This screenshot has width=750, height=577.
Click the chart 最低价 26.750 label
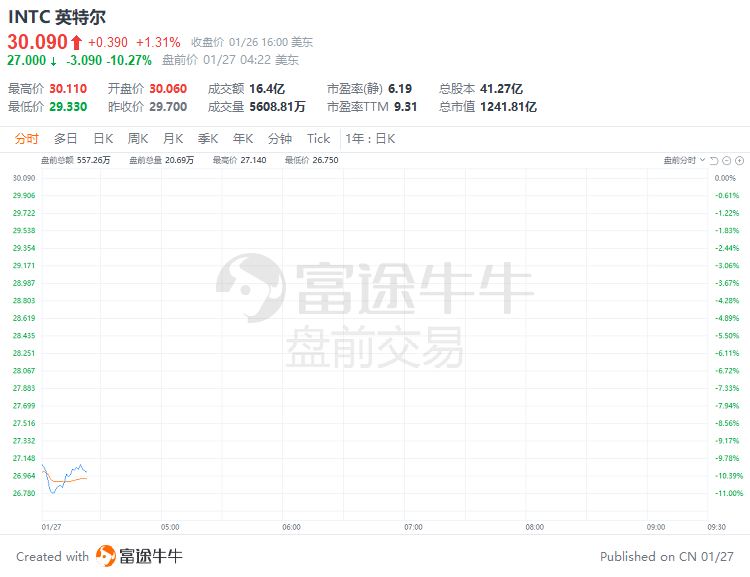312,160
